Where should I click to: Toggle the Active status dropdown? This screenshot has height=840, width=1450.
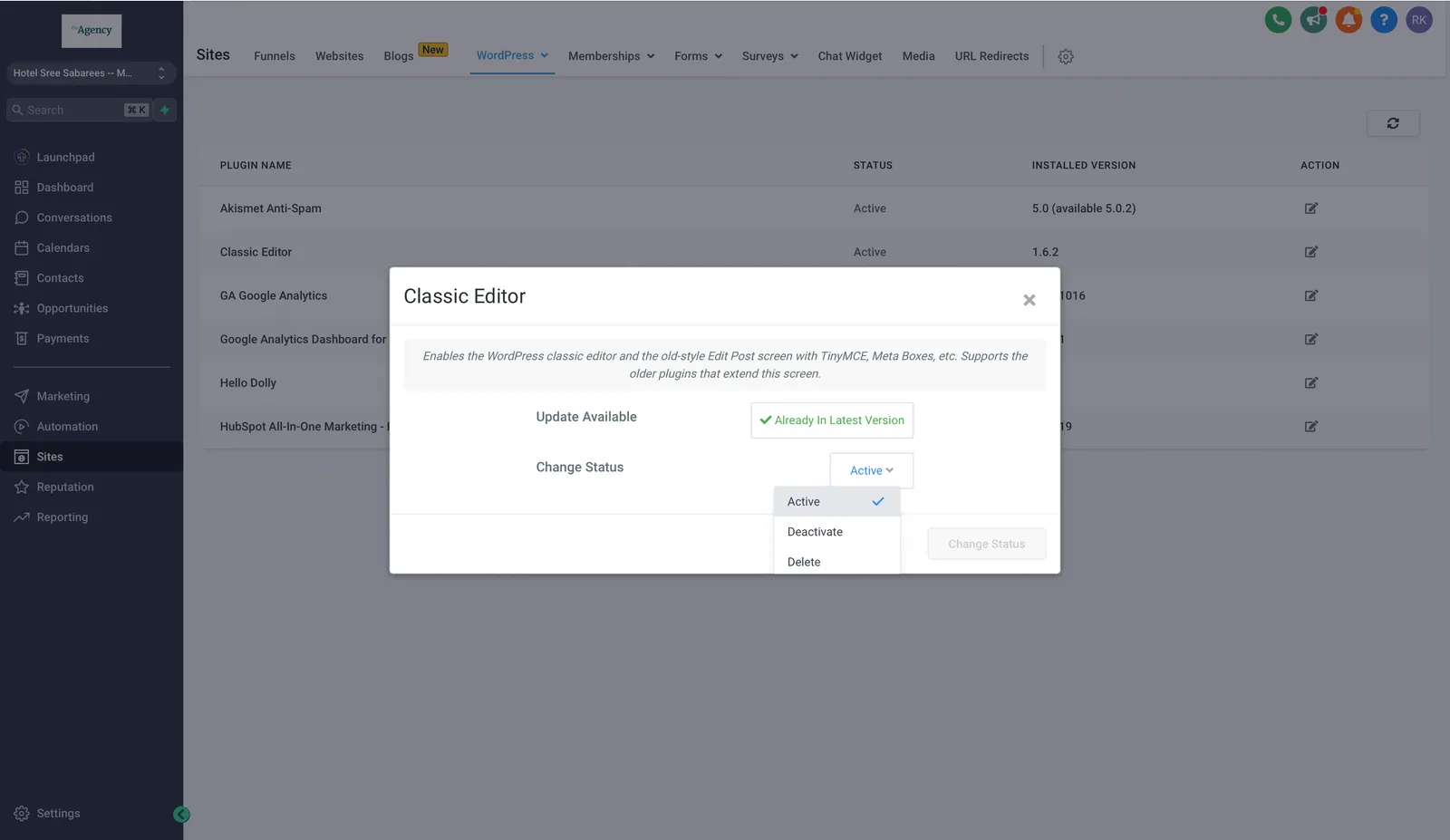click(x=872, y=470)
